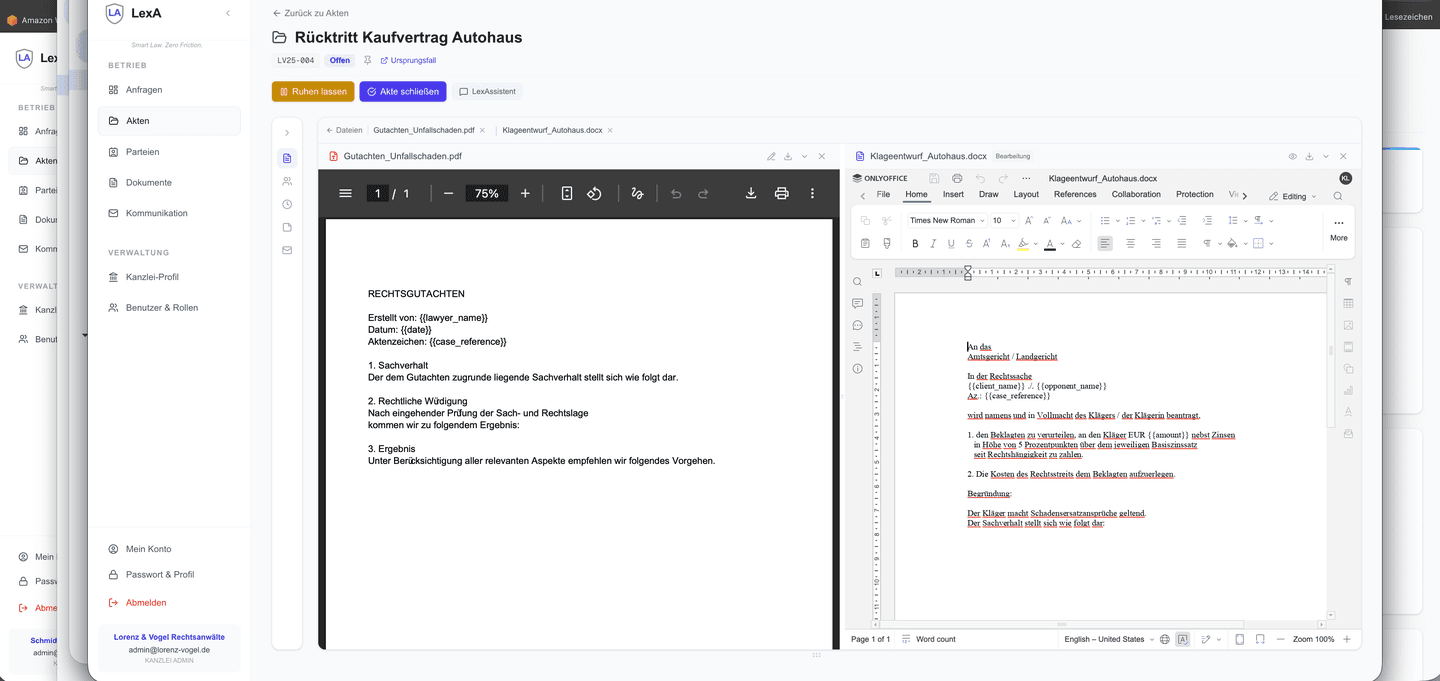
Task: Rotate the PDF page
Action: [596, 193]
